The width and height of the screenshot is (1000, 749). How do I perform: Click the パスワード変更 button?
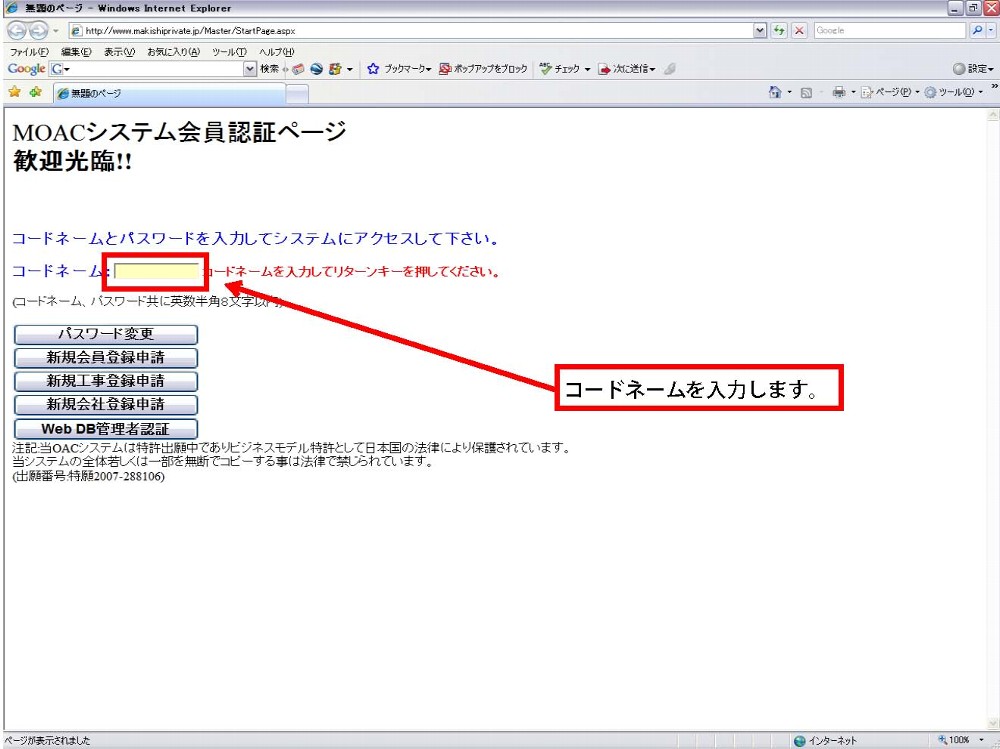[x=106, y=334]
